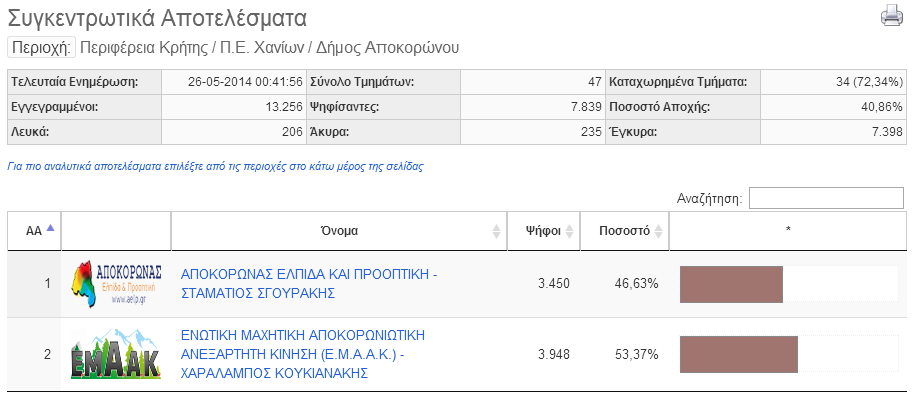
Task: Click the Ποσοστό column header
Action: point(625,231)
